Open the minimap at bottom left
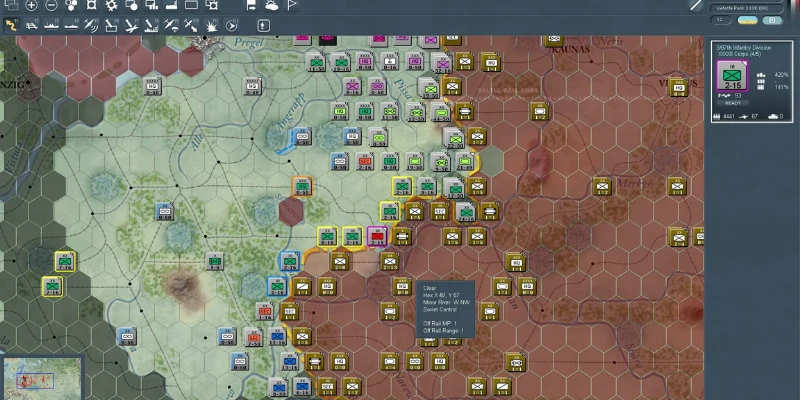The width and height of the screenshot is (800, 400). pos(42,379)
